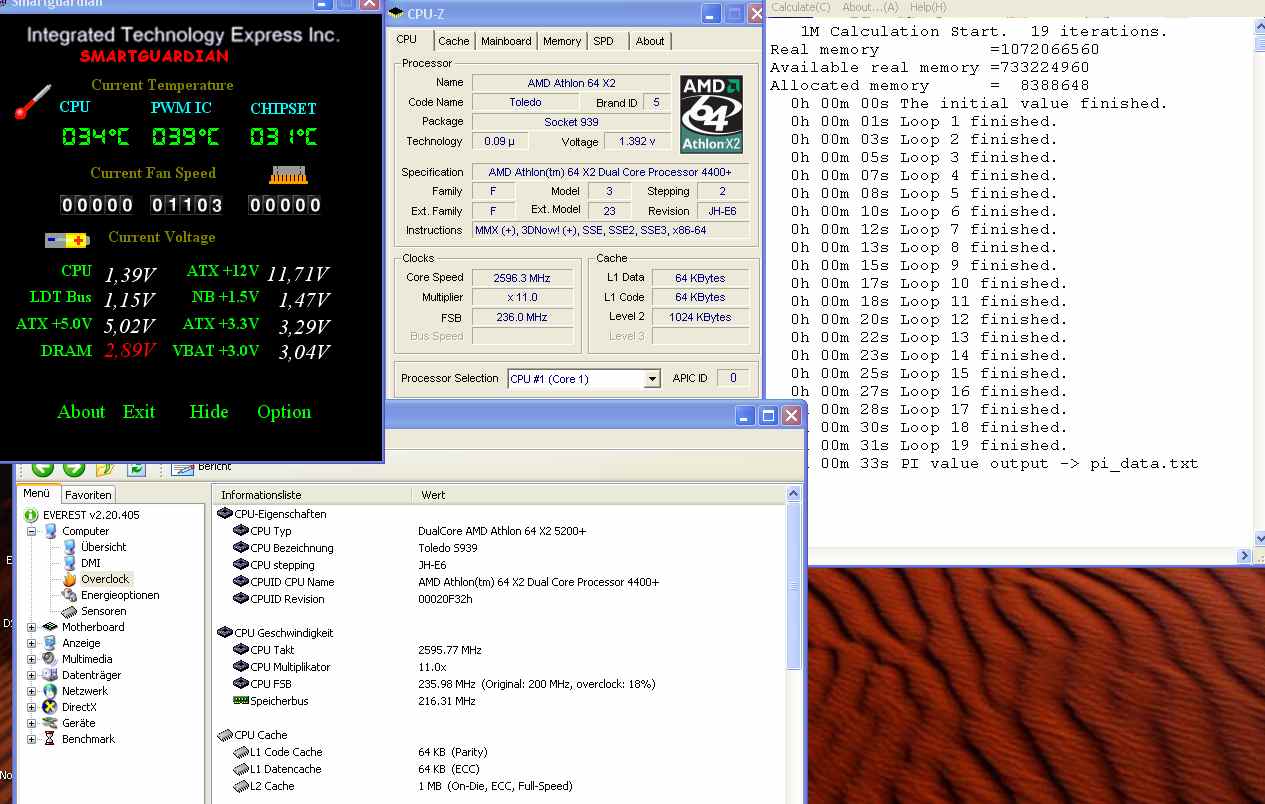This screenshot has height=804, width=1265.
Task: Click the Motherboard chip icon in EVEREST
Action: (x=50, y=627)
